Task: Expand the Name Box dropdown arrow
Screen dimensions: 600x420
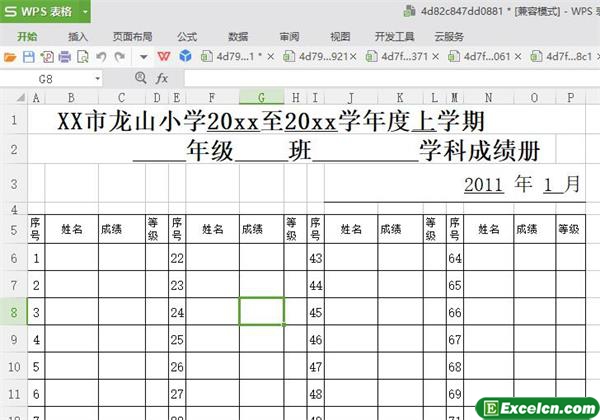Action: [98, 79]
